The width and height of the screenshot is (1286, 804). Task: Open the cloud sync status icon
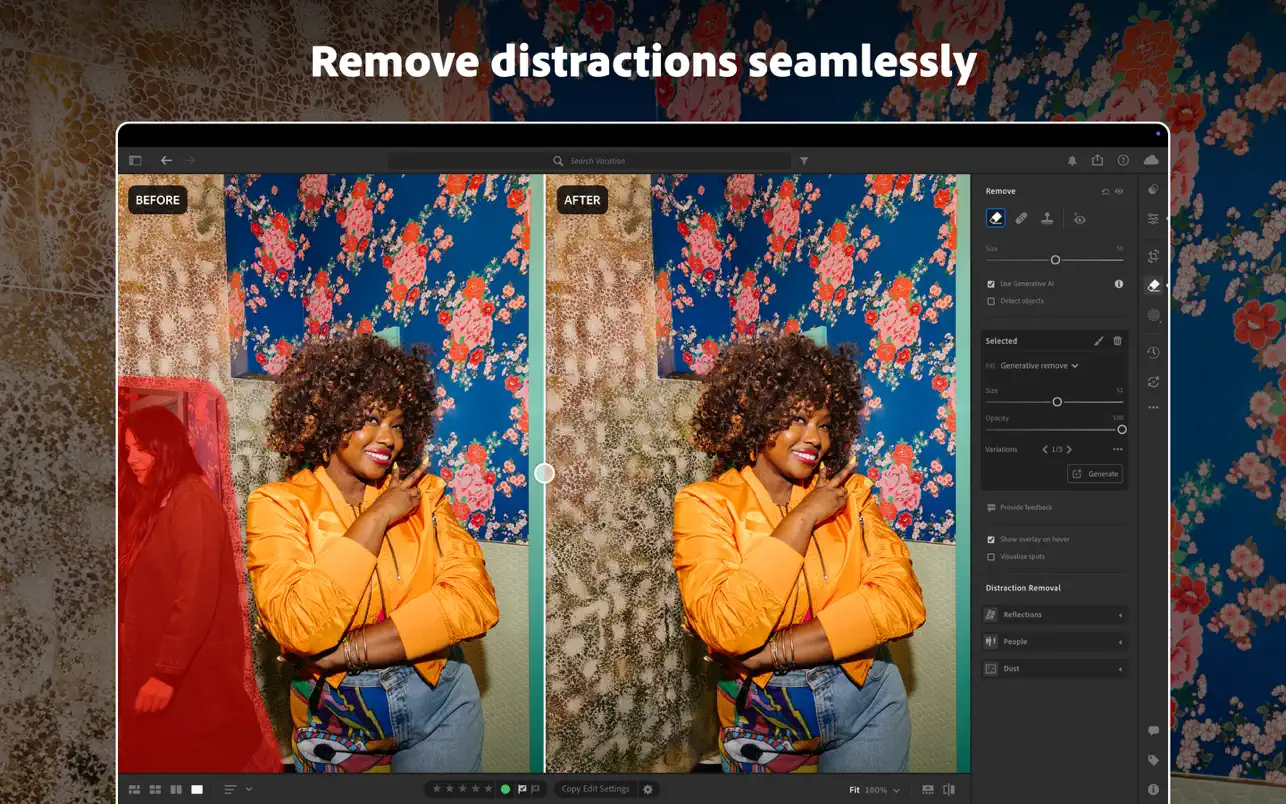click(x=1151, y=160)
